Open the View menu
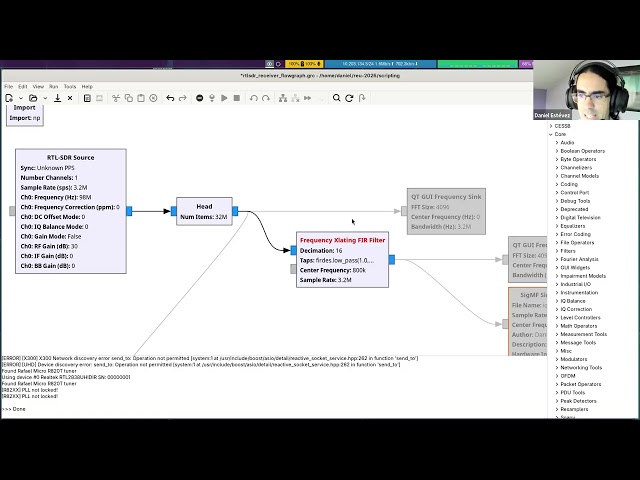This screenshot has width=640, height=480. (38, 87)
